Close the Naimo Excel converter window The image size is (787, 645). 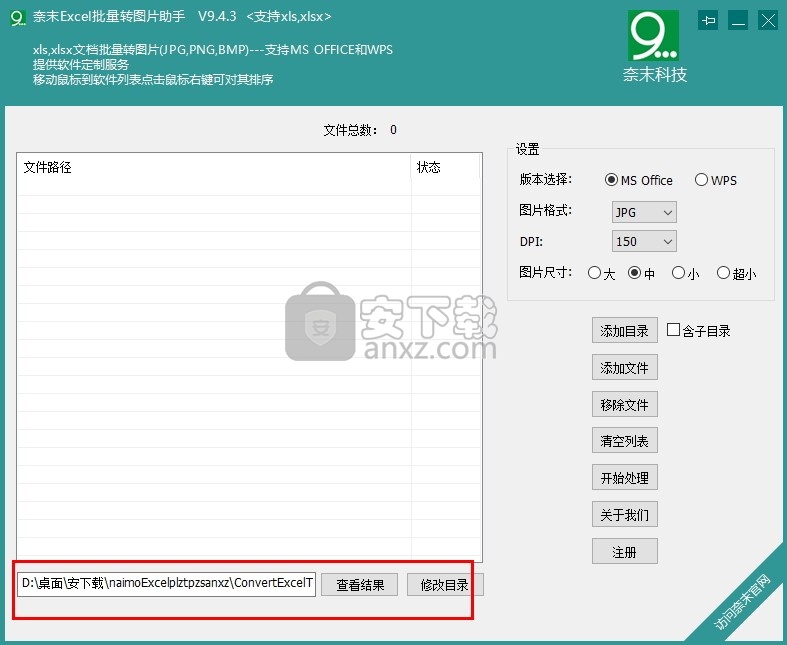pos(768,21)
